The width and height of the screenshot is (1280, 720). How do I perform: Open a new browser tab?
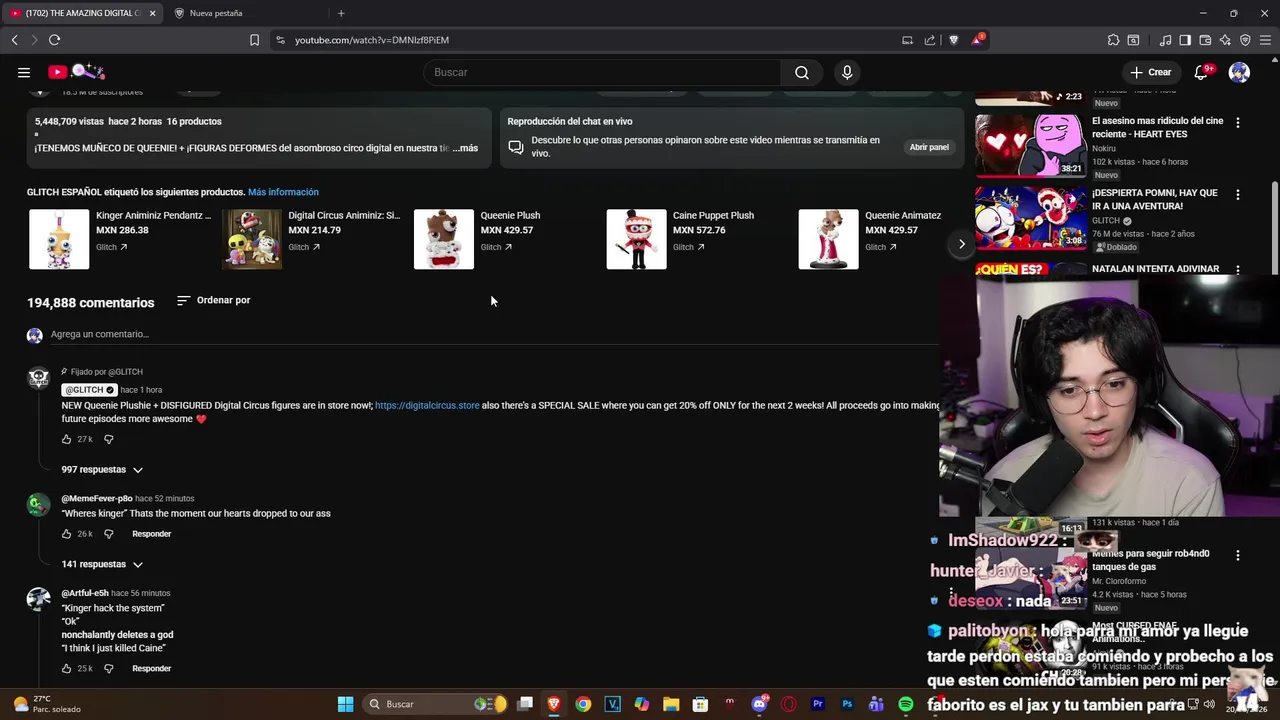click(341, 13)
